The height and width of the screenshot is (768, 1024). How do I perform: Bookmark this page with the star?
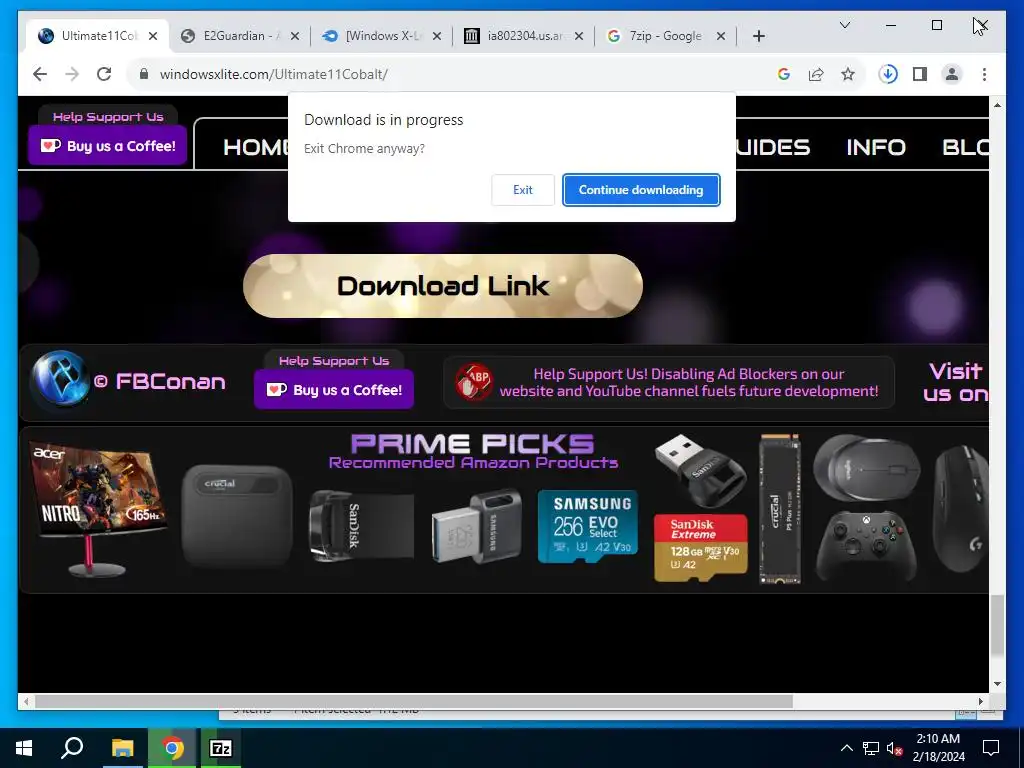click(x=848, y=74)
